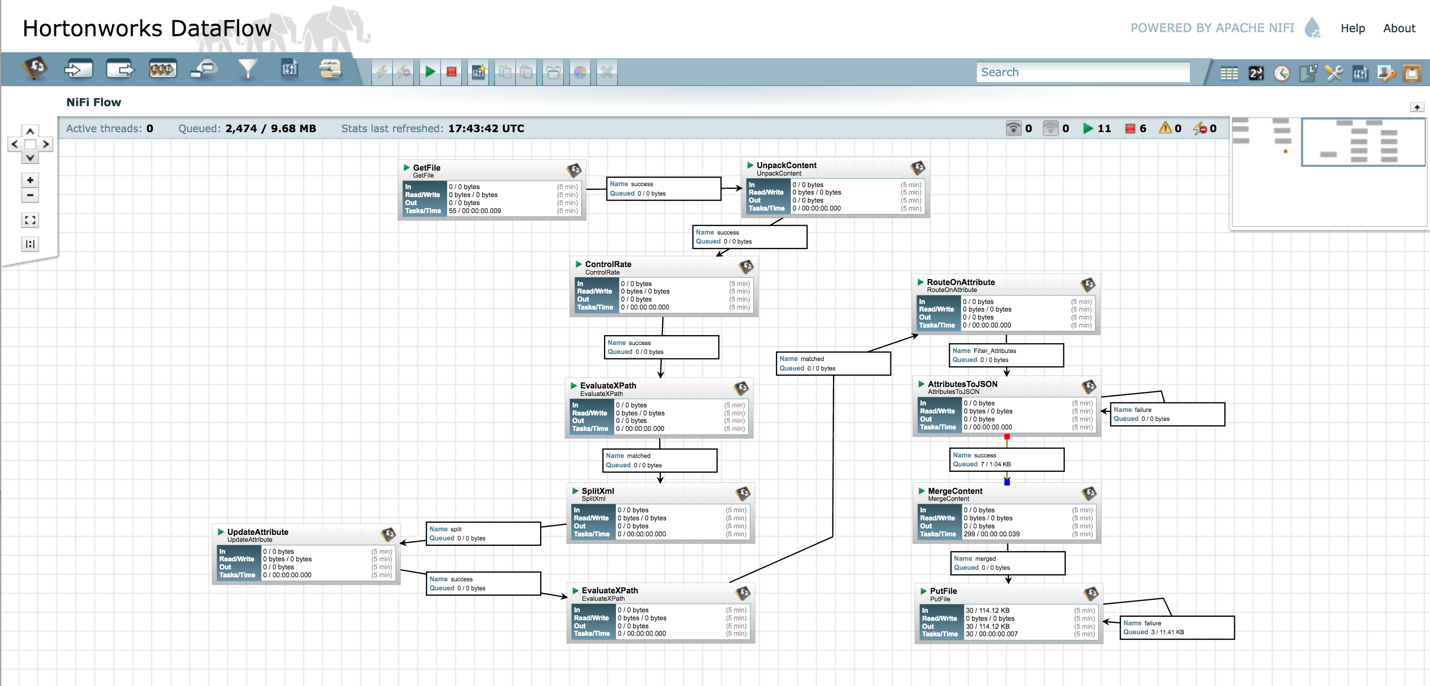
Task: Open the Summary table icon
Action: click(x=1229, y=72)
